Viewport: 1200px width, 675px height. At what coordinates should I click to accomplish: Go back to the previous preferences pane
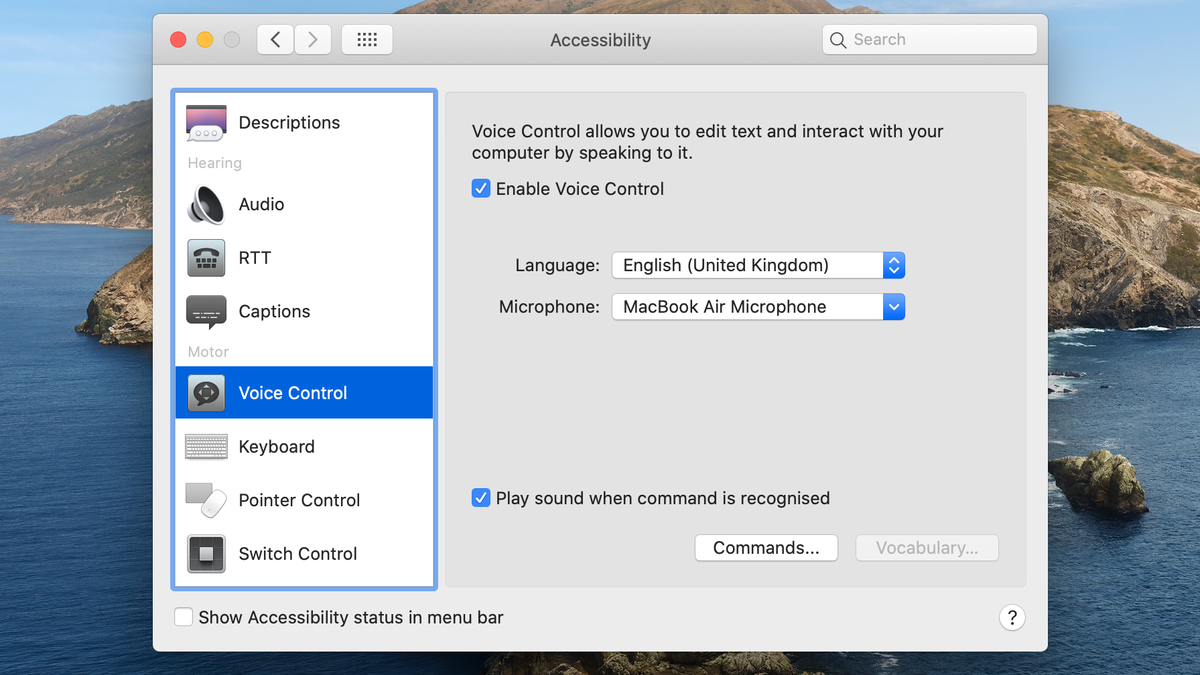coord(275,39)
